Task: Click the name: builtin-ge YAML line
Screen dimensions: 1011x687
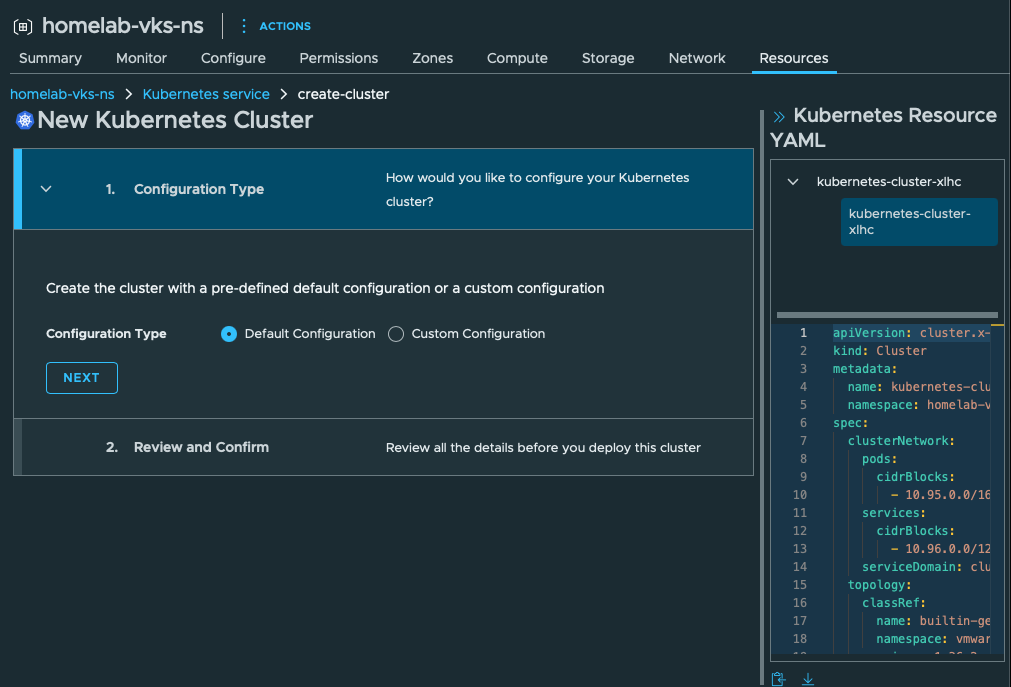Action: 933,621
